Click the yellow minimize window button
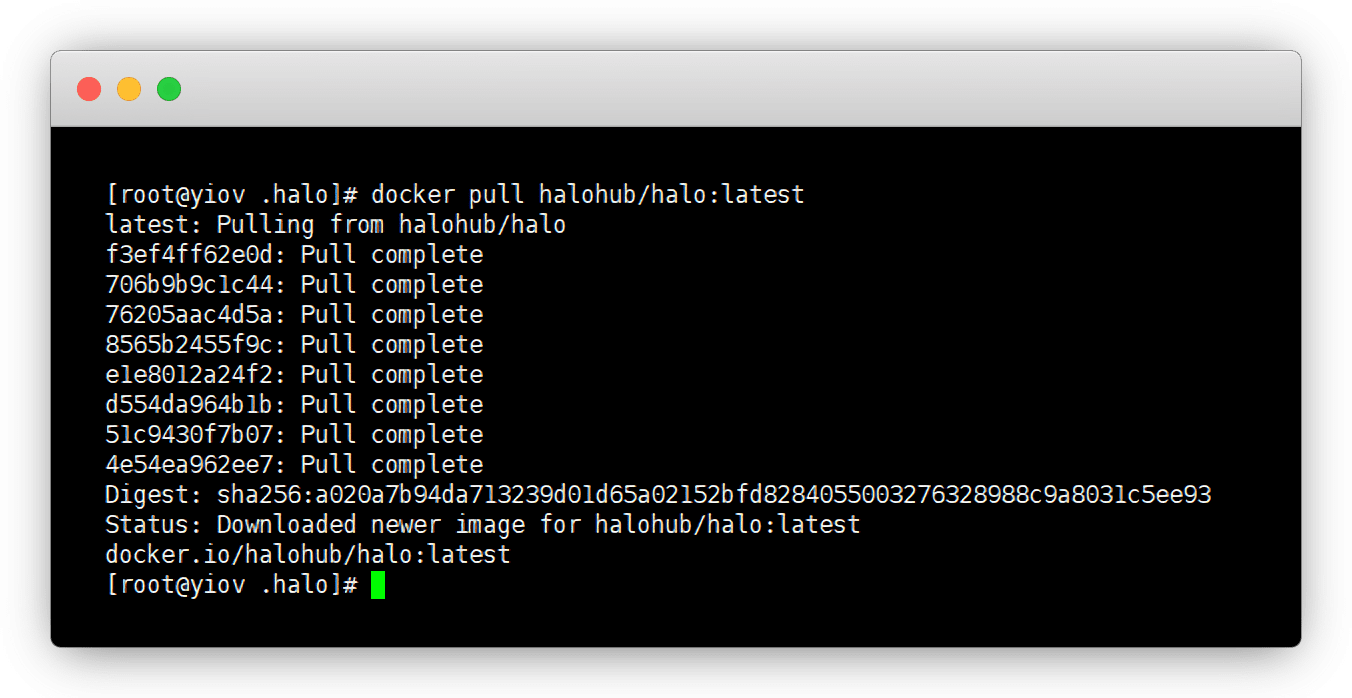This screenshot has width=1352, height=698. (129, 89)
